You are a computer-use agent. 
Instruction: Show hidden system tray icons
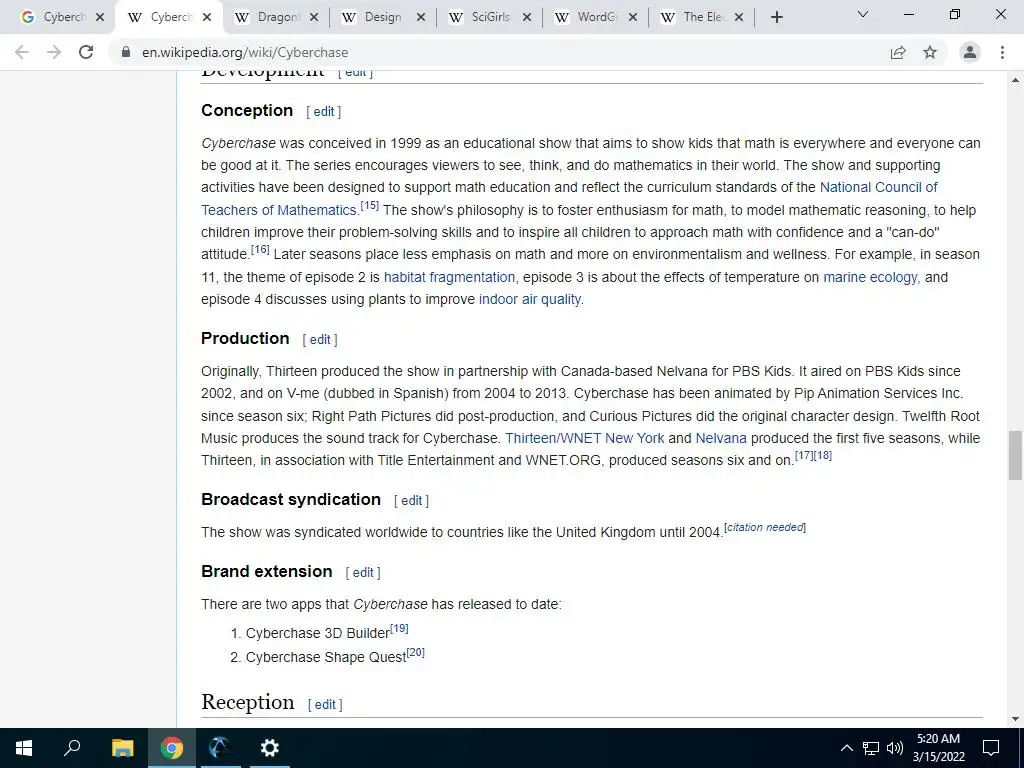coord(846,748)
